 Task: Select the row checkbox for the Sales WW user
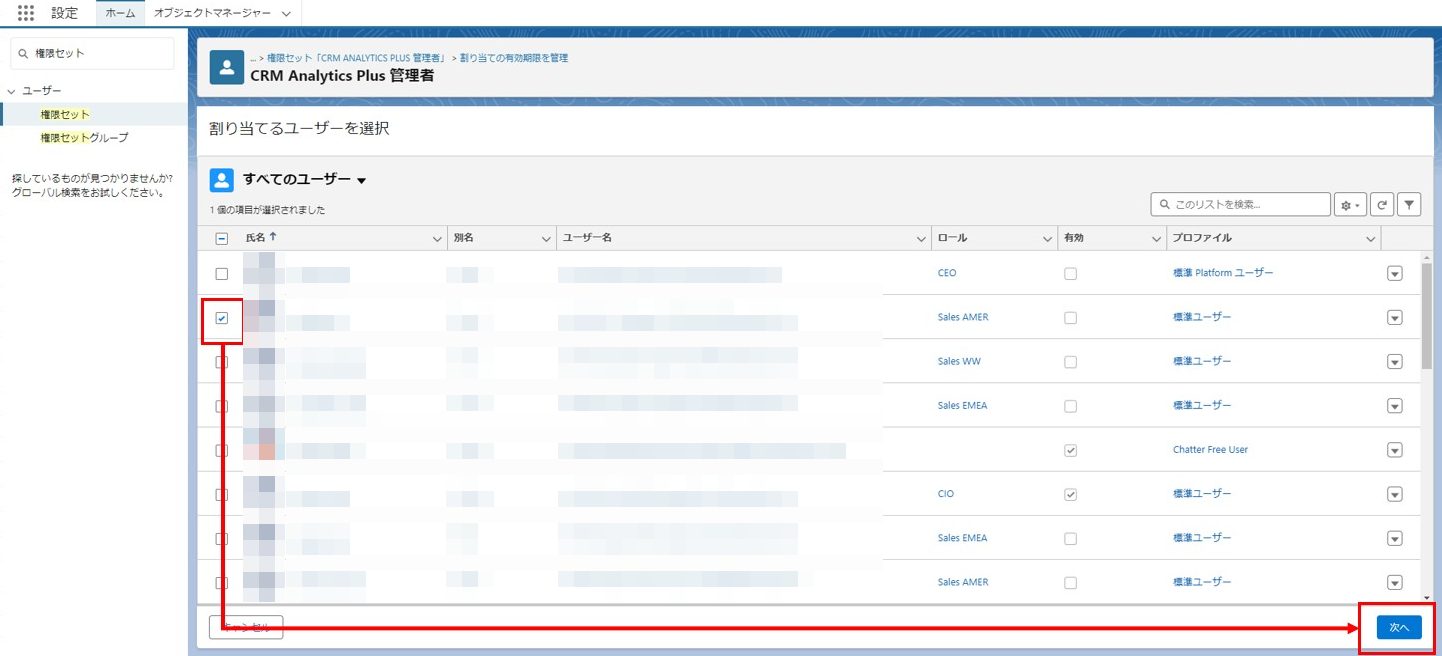tap(222, 362)
